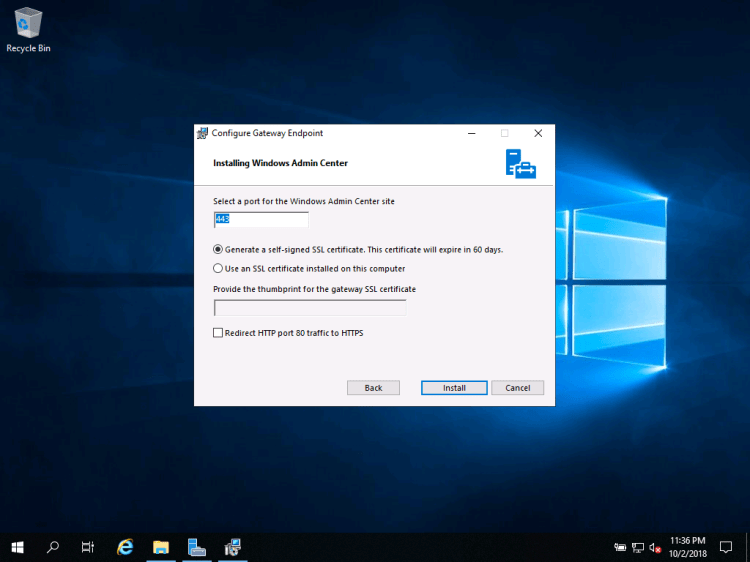Open the taskbar clock and date
The width and height of the screenshot is (750, 562).
click(x=688, y=547)
